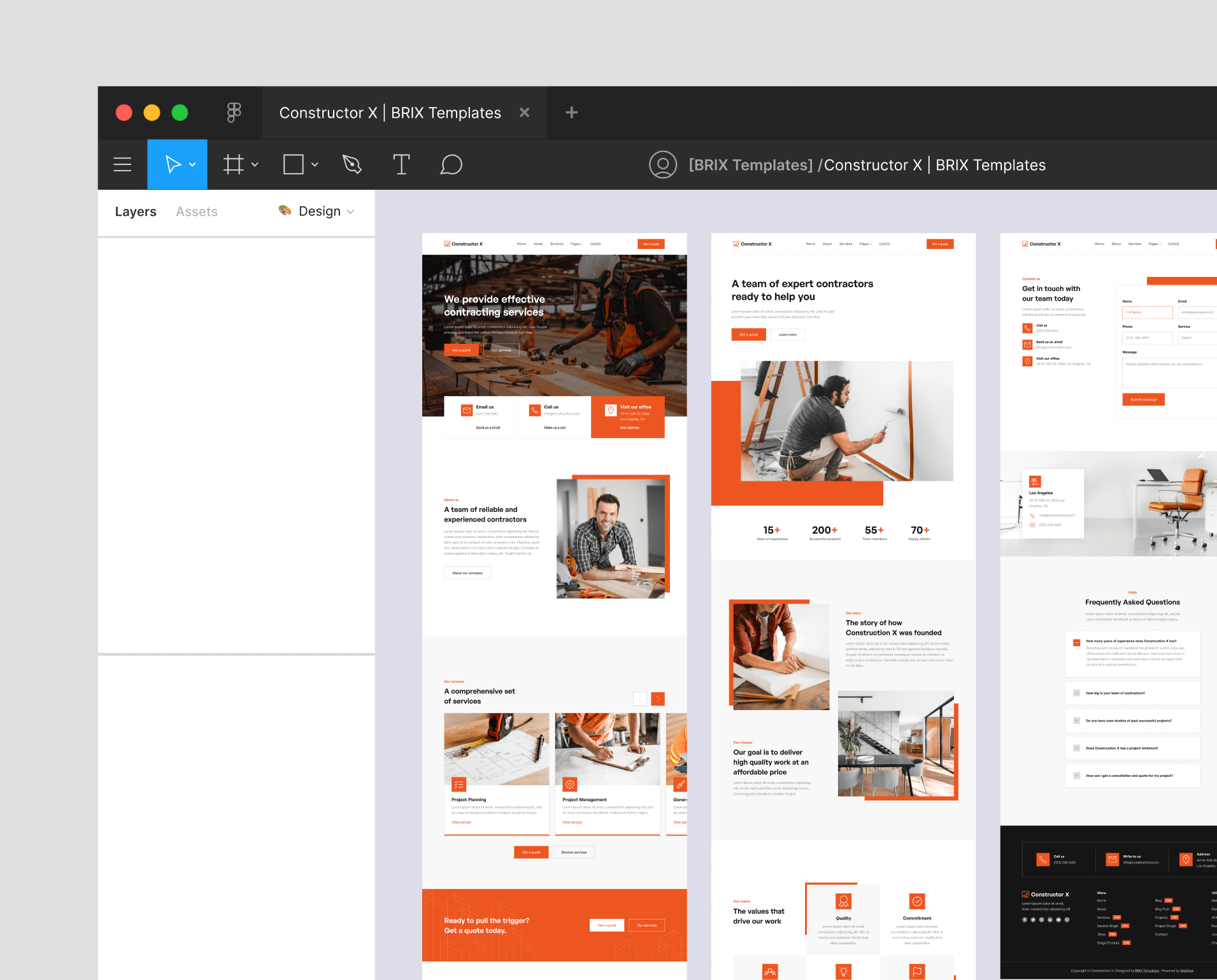Expand the Move tool options chevron

pos(195,164)
